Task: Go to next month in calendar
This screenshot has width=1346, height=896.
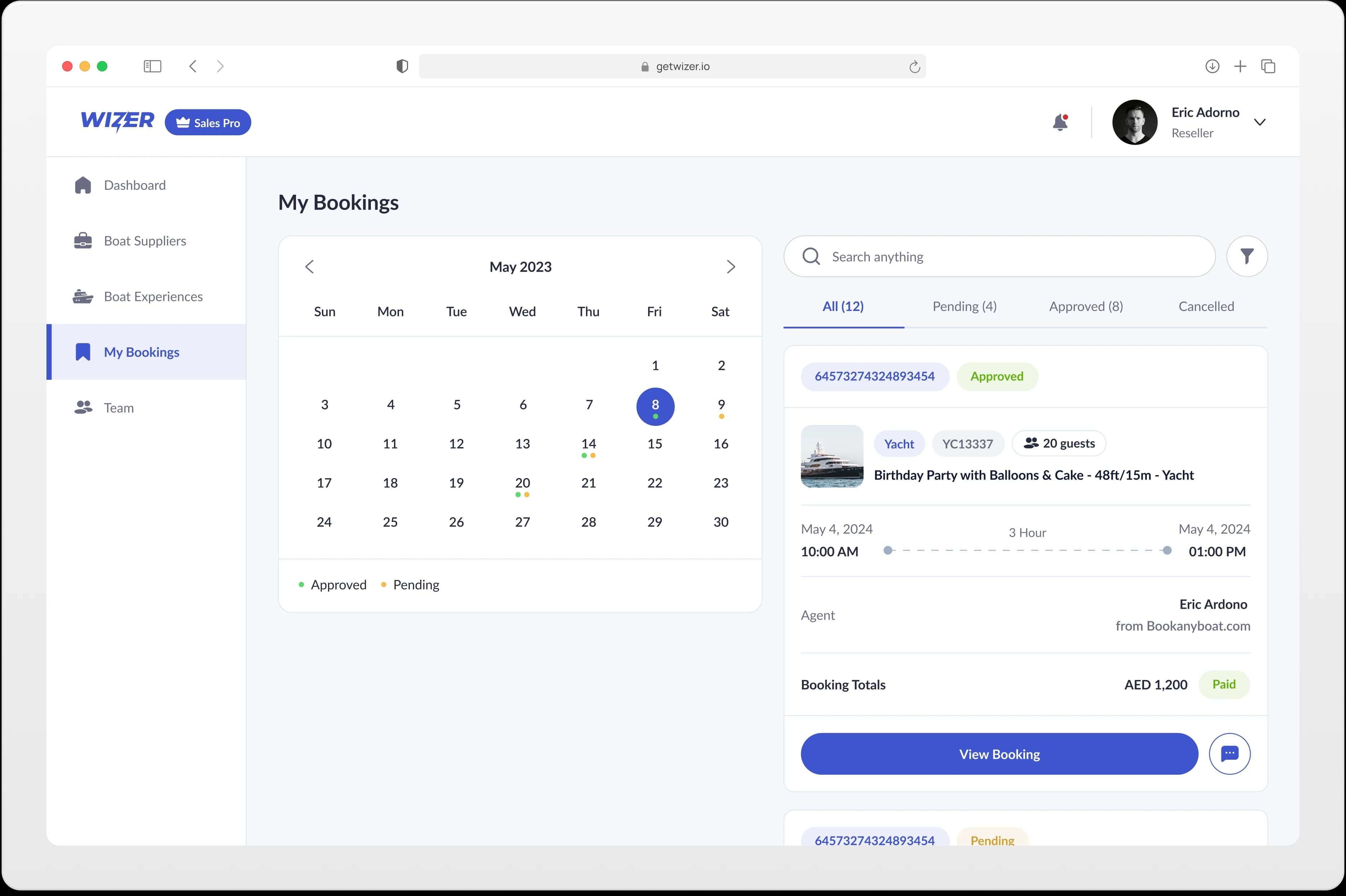Action: [x=731, y=267]
